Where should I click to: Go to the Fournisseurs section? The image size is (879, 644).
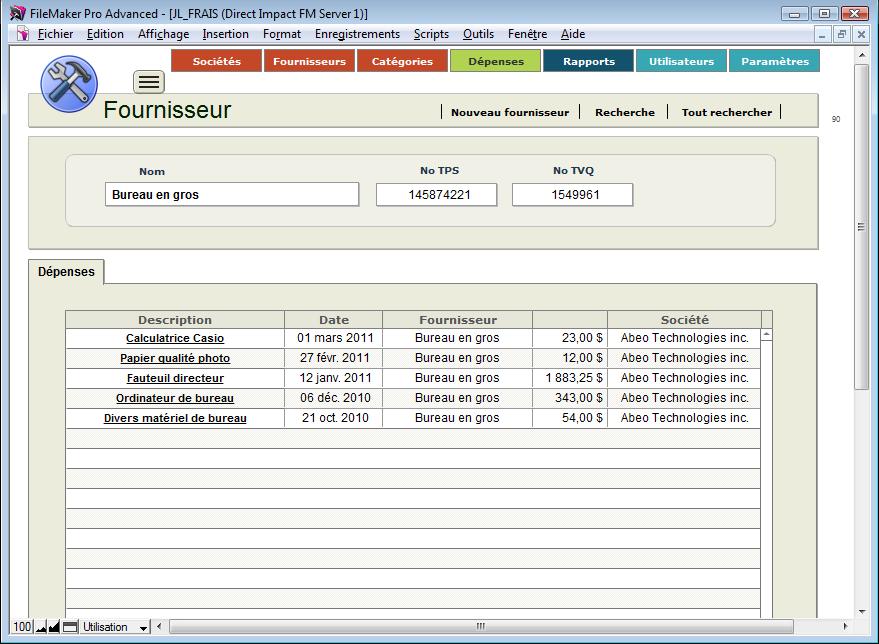(x=309, y=61)
